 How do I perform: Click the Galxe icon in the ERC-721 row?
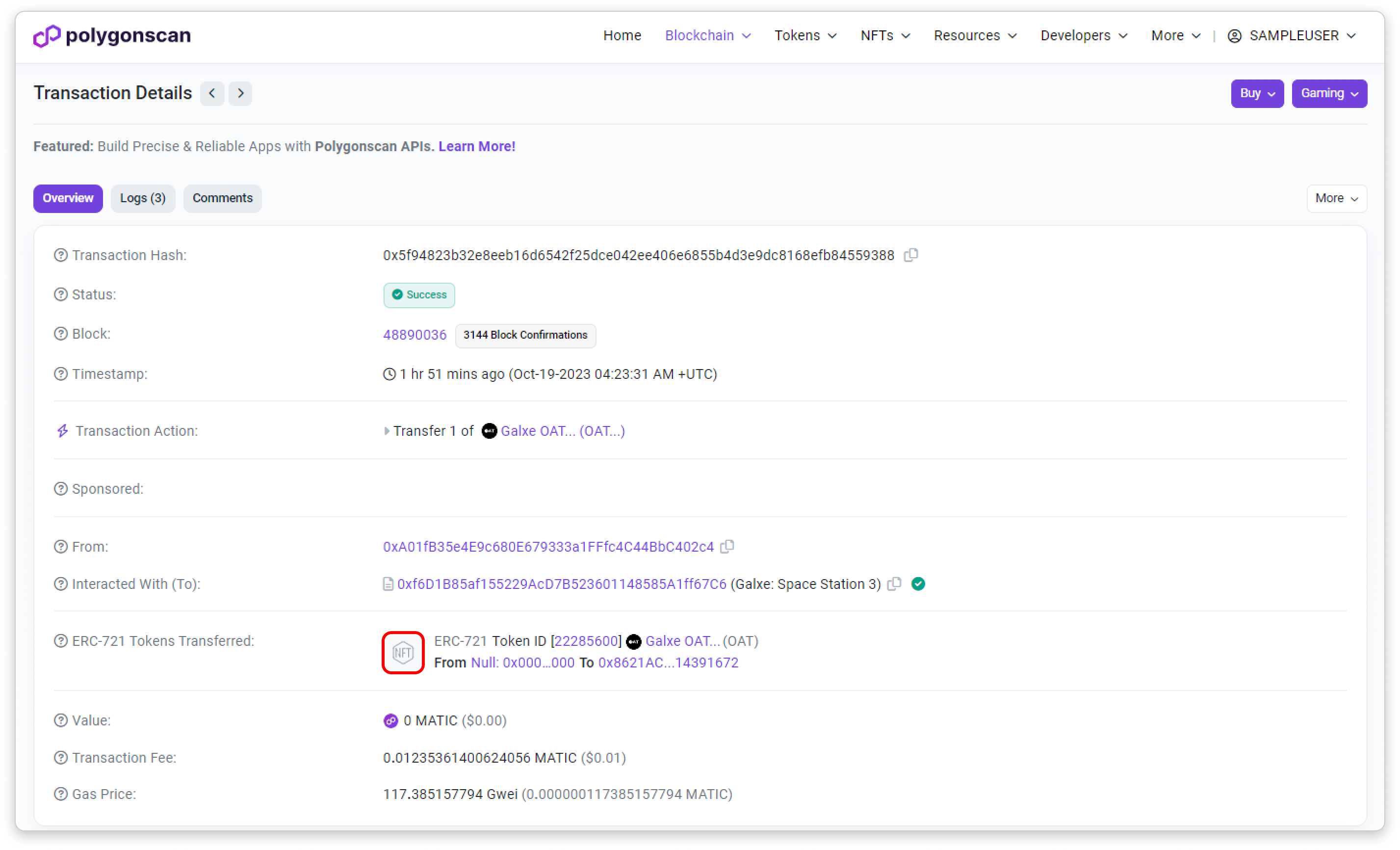tap(633, 642)
